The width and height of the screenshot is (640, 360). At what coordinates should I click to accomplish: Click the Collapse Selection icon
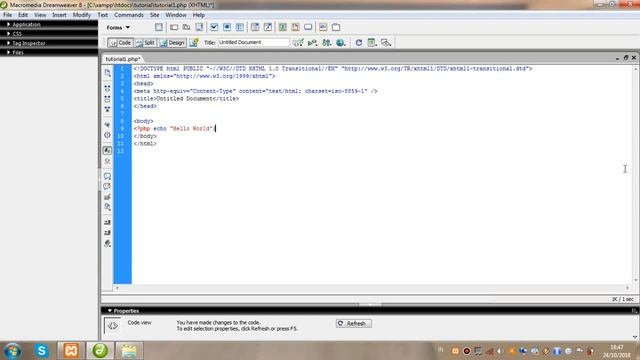[107, 99]
